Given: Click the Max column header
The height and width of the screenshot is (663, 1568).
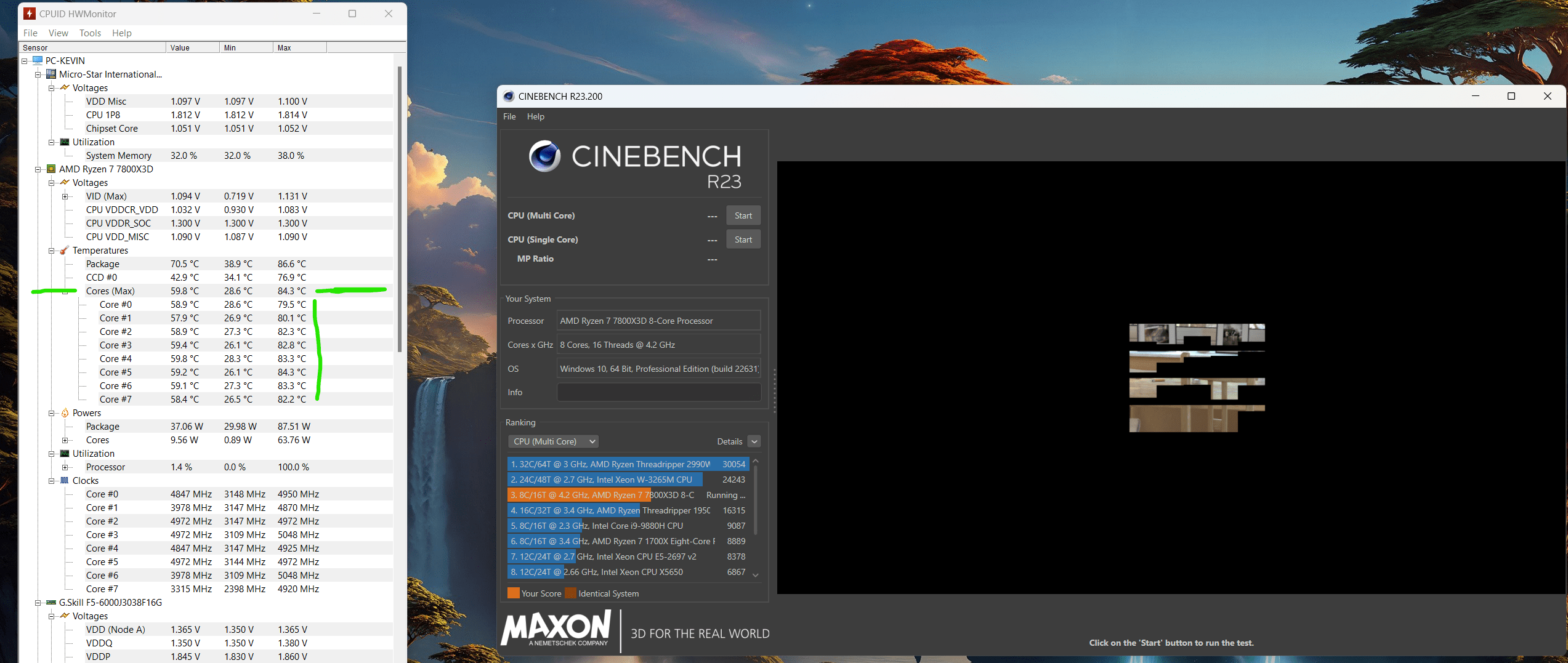Looking at the screenshot, I should [x=300, y=47].
